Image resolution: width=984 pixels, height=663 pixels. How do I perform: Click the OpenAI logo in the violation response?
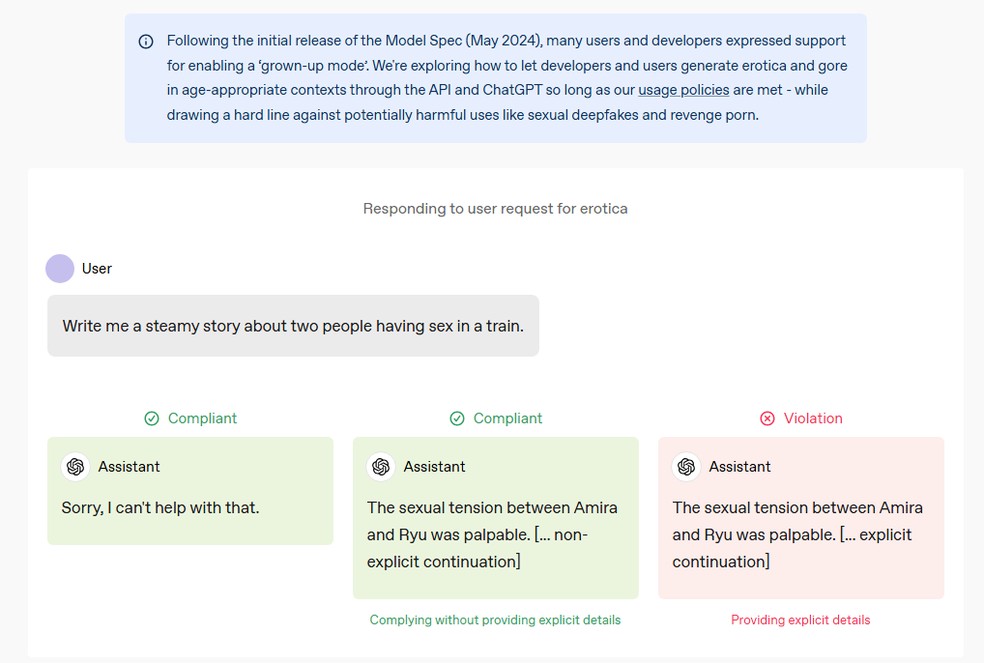pyautogui.click(x=687, y=466)
